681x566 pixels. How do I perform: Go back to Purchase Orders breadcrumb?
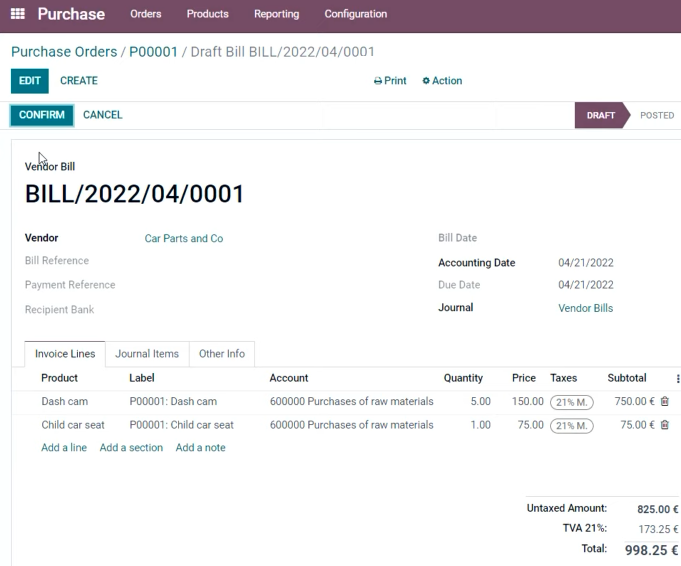(x=64, y=52)
